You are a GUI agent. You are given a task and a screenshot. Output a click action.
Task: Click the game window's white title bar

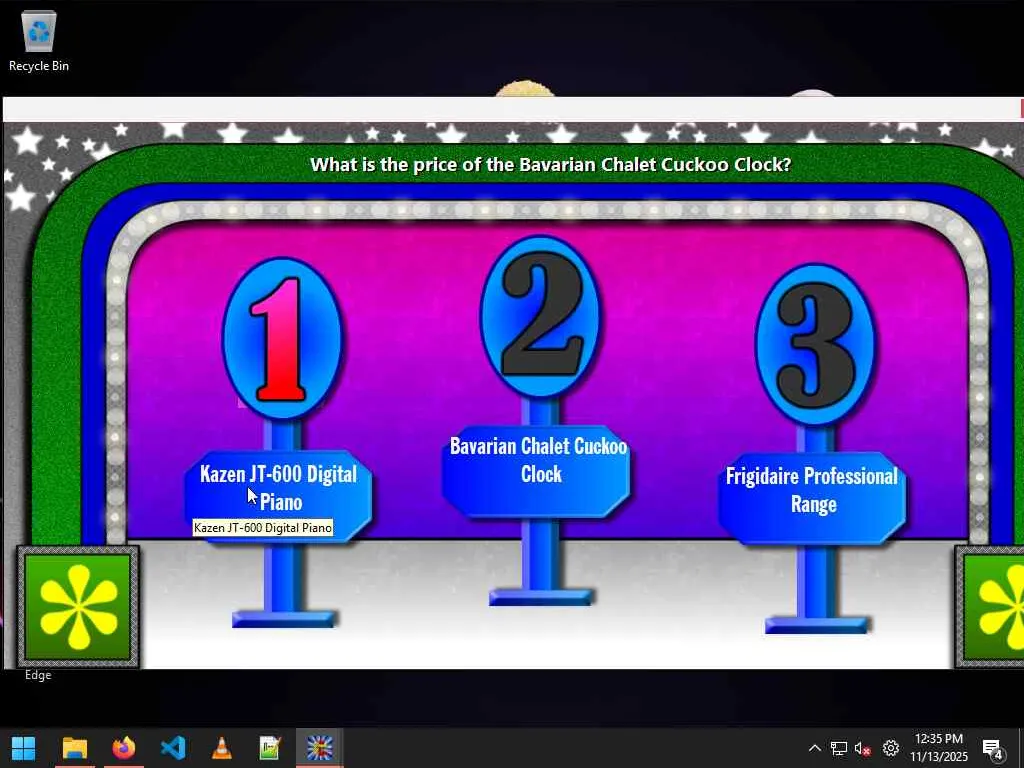(511, 109)
